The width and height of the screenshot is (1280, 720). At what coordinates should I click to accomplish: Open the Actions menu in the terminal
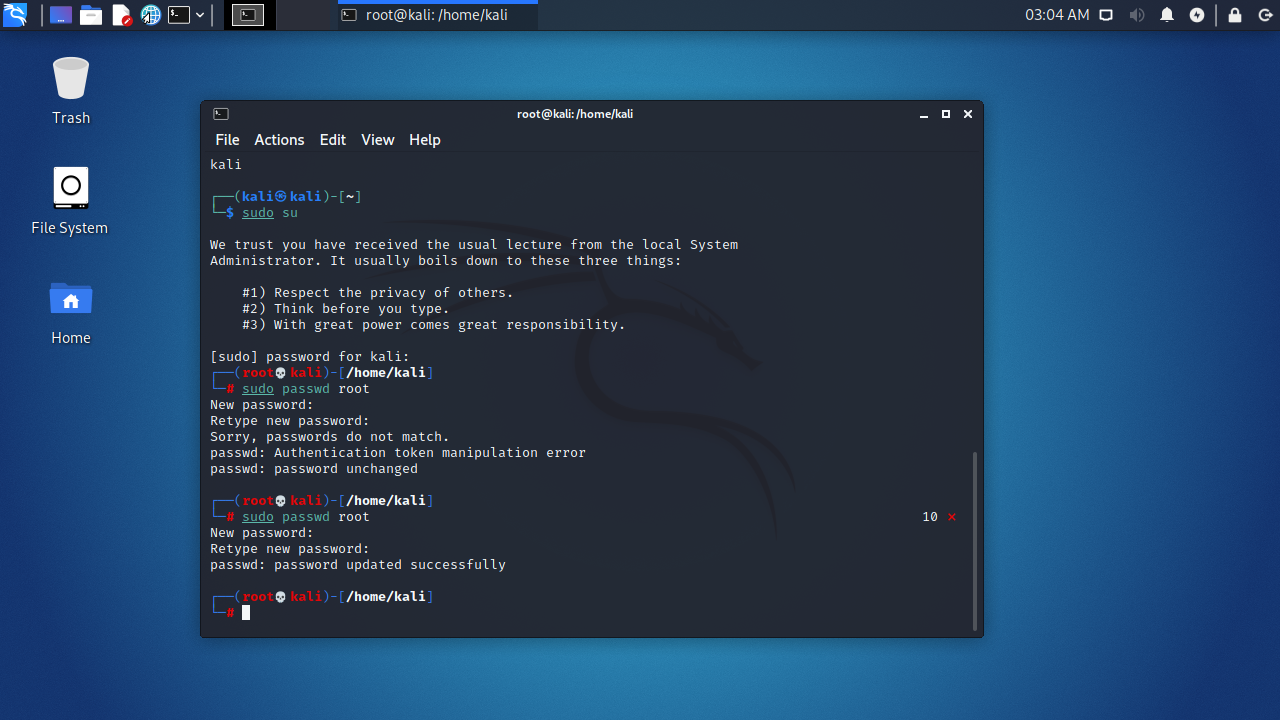pos(279,139)
